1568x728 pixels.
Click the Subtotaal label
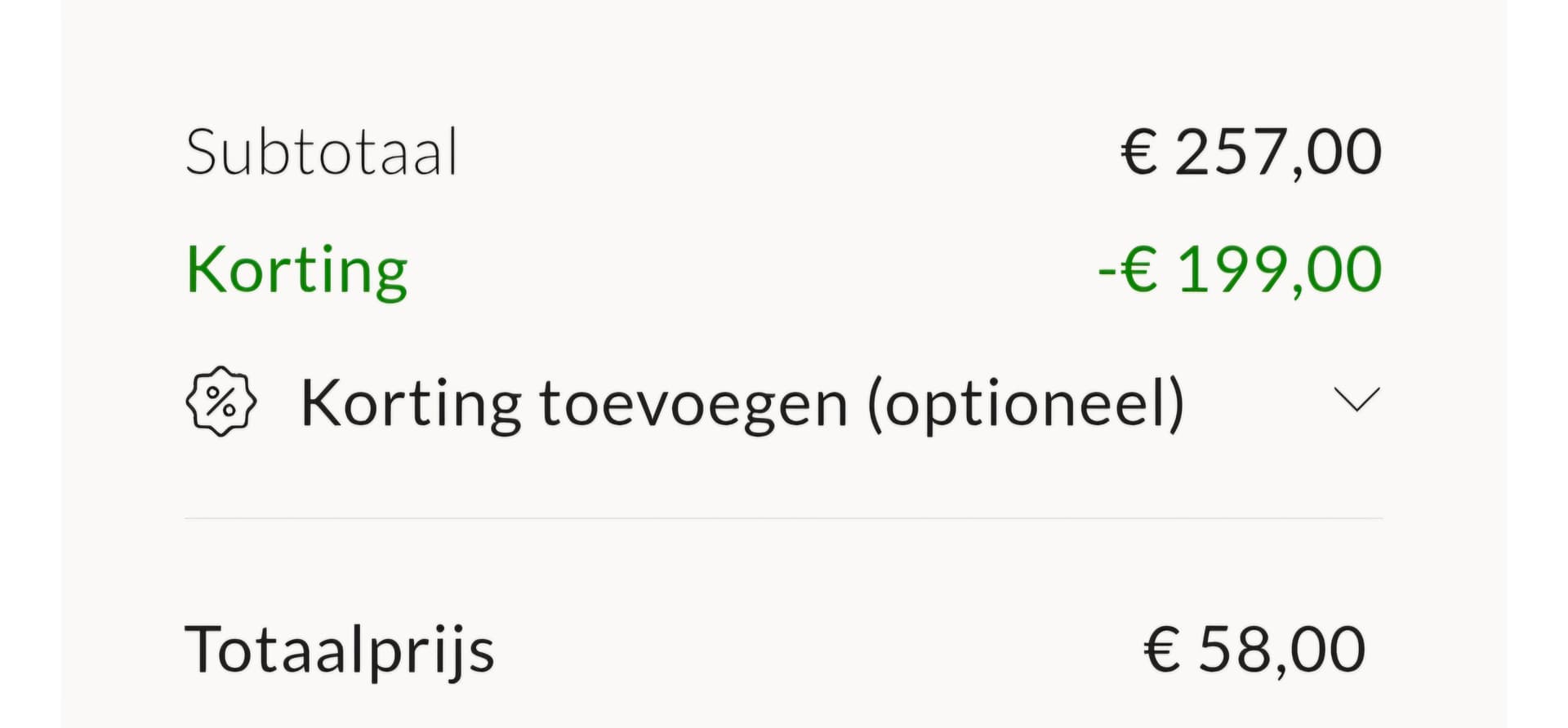(321, 153)
